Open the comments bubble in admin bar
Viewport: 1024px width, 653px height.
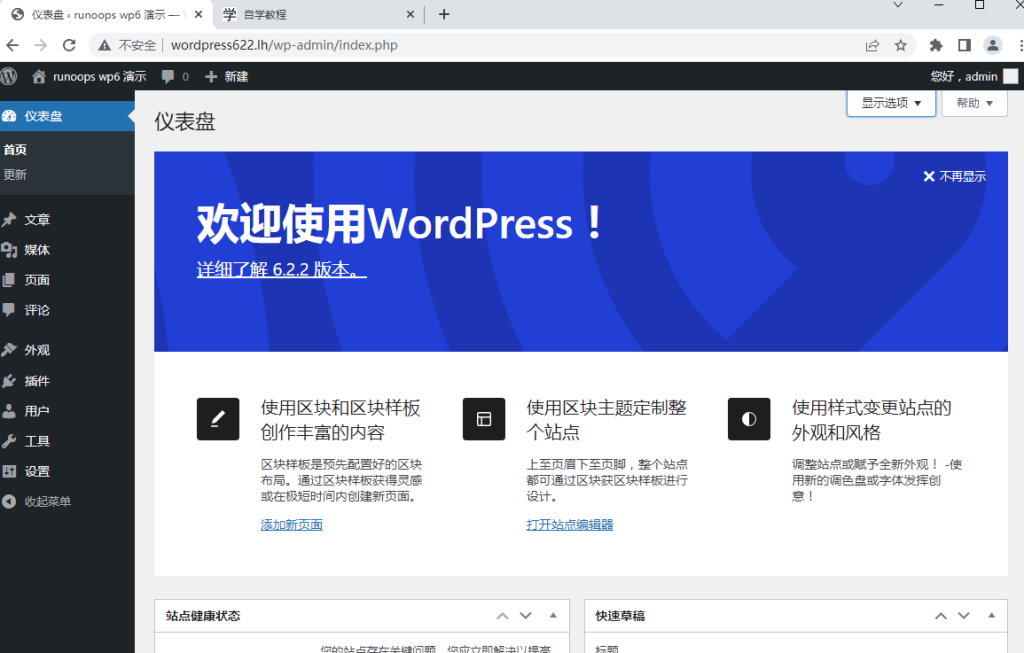pos(174,76)
